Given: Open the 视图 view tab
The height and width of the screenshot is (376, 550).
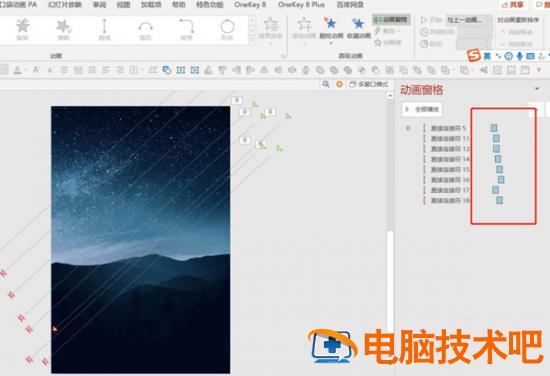Looking at the screenshot, I should (123, 5).
